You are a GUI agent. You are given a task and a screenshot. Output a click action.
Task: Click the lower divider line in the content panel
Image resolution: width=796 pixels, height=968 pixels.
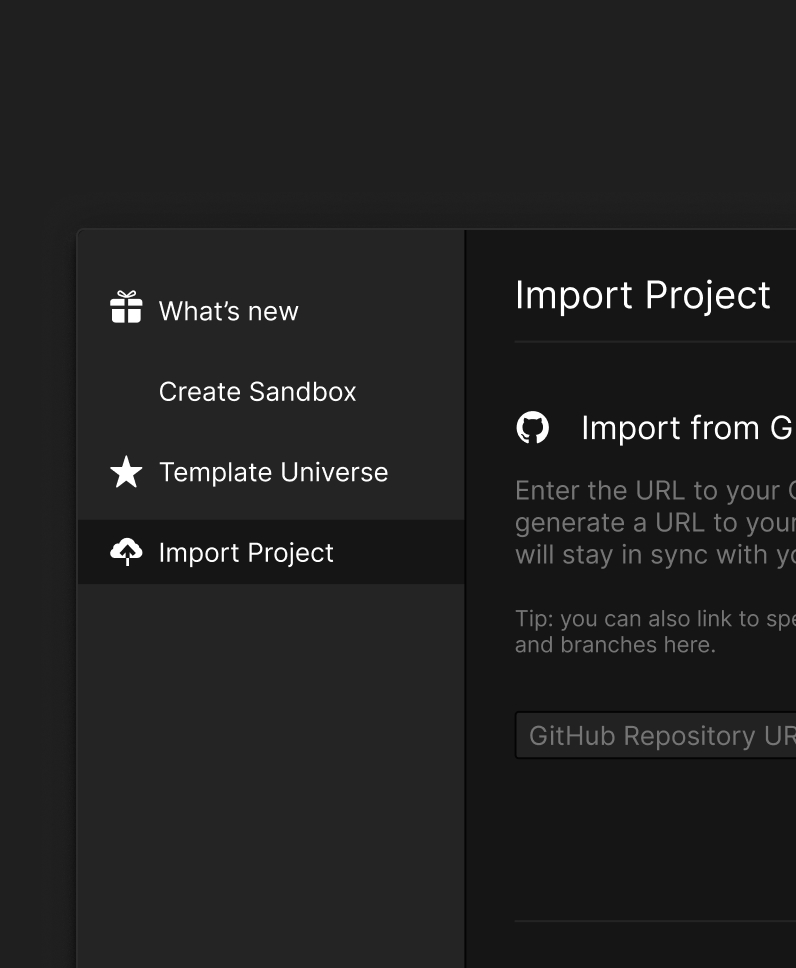pyautogui.click(x=655, y=921)
